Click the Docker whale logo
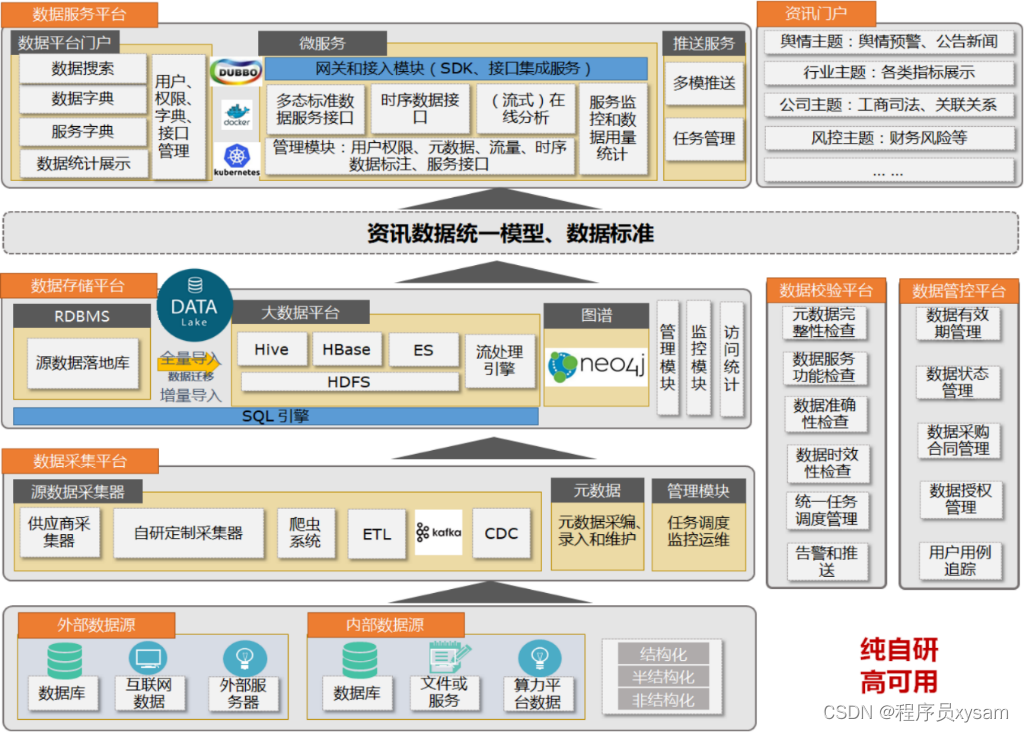Screen dimensions: 1024x732 click(x=236, y=114)
